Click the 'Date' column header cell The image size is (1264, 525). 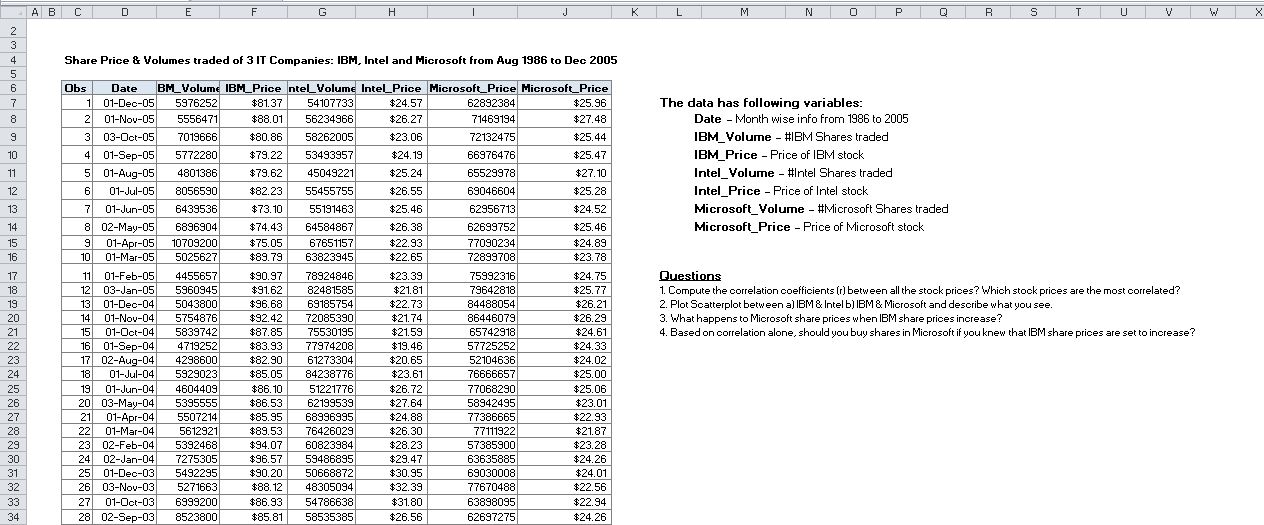pos(124,88)
